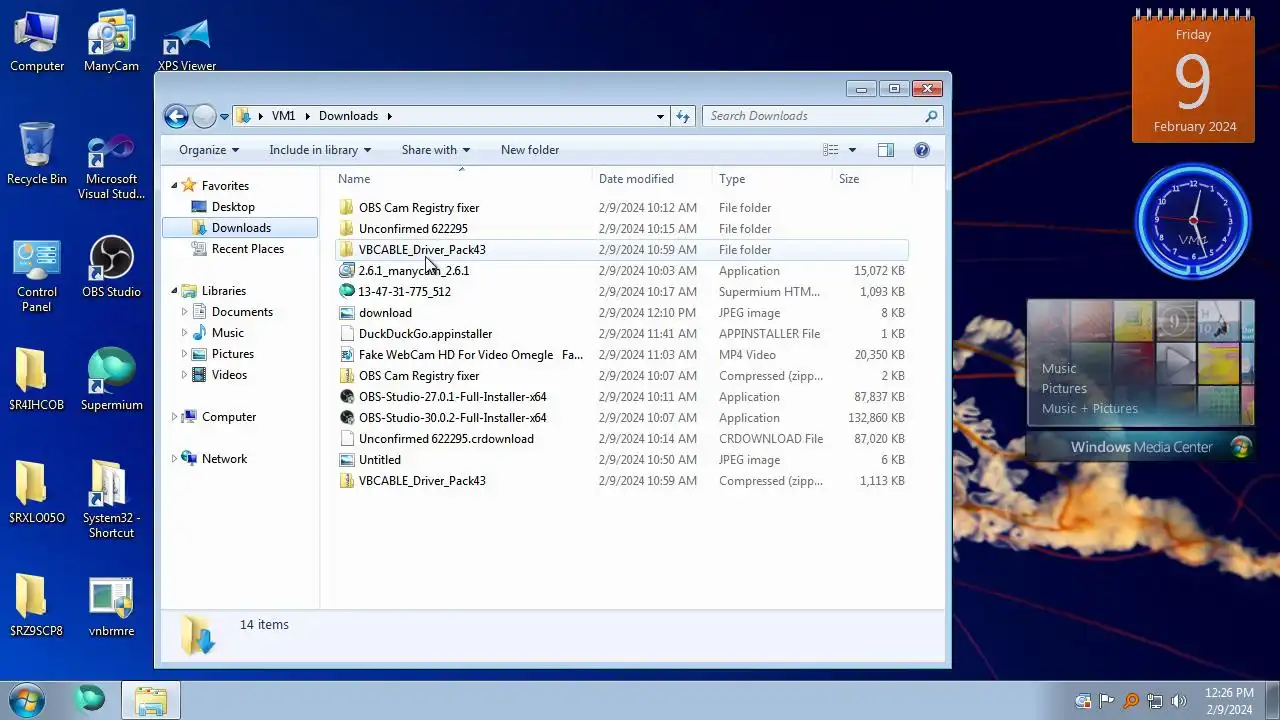Open the Windows Start button
This screenshot has width=1280, height=720.
click(x=27, y=700)
